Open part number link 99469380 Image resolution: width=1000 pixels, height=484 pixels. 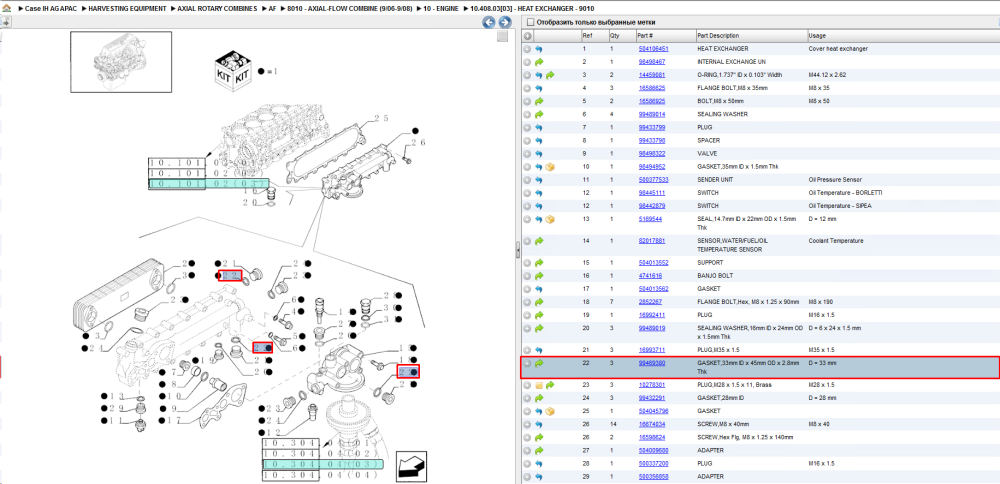click(x=652, y=363)
